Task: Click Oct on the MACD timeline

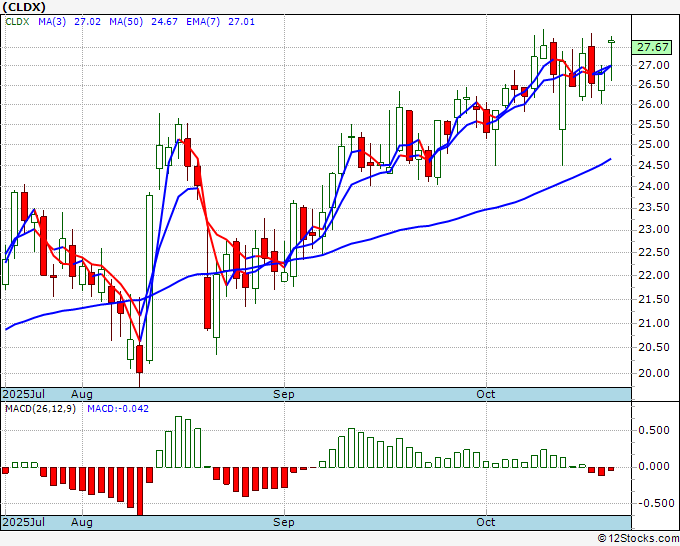Action: (x=485, y=522)
